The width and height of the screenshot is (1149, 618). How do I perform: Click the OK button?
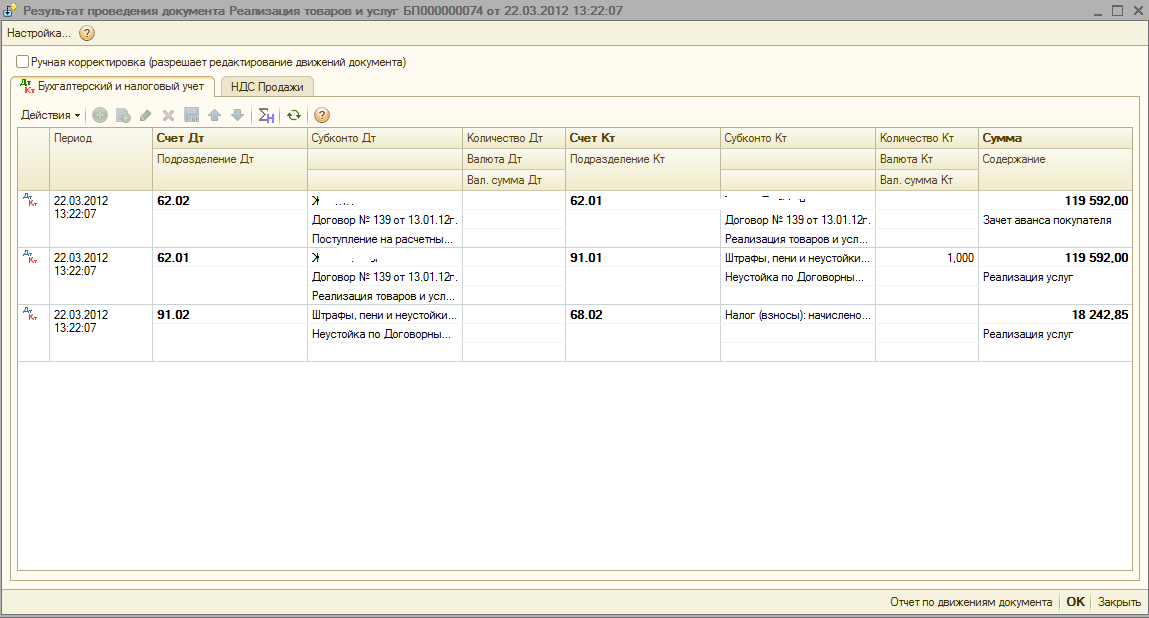(1075, 602)
